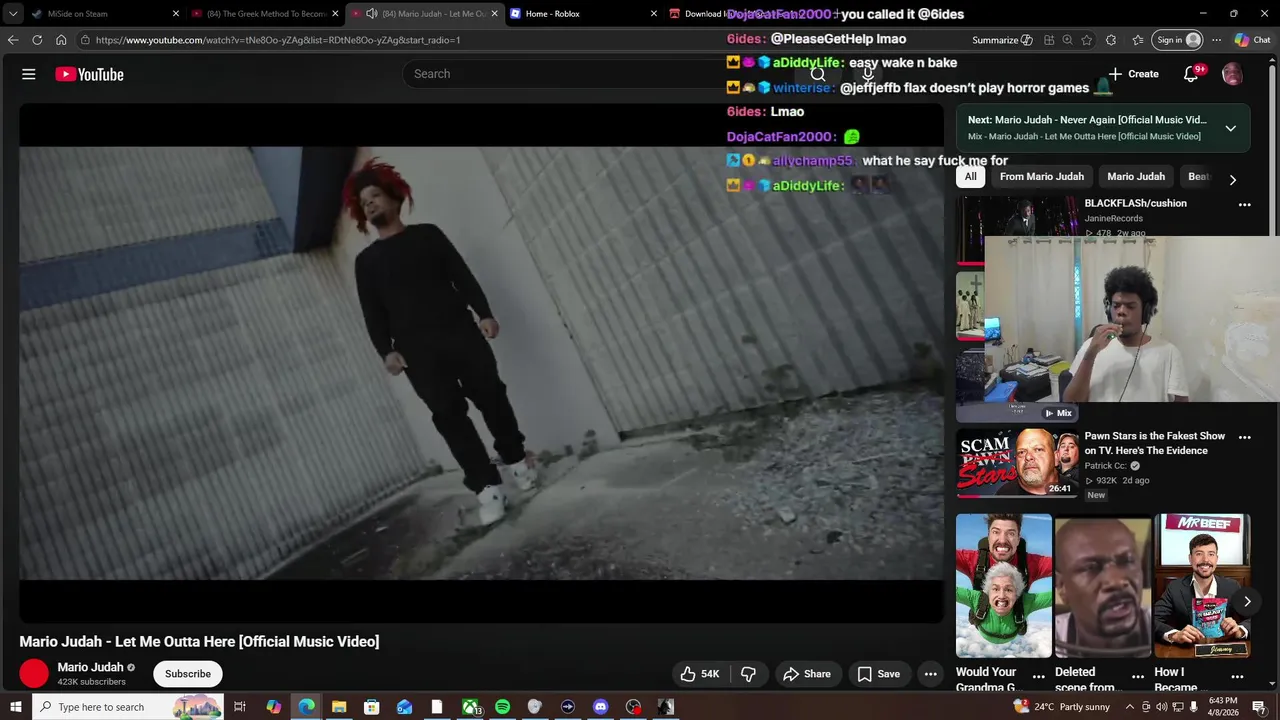Open the YouTube account avatar menu

pyautogui.click(x=1232, y=74)
